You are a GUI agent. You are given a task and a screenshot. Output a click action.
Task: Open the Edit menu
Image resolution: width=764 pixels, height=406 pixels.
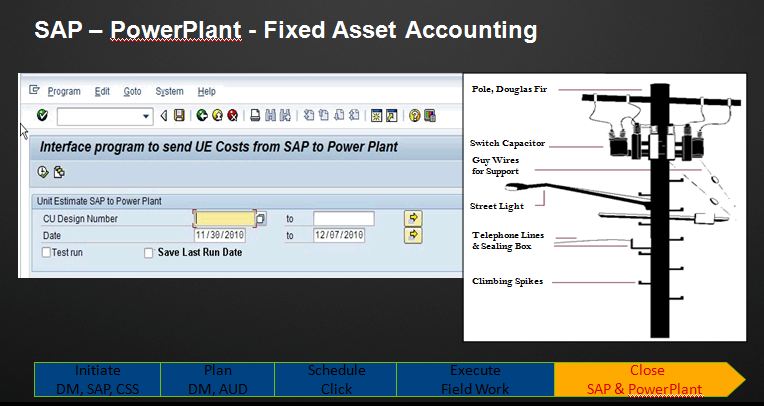click(x=102, y=92)
